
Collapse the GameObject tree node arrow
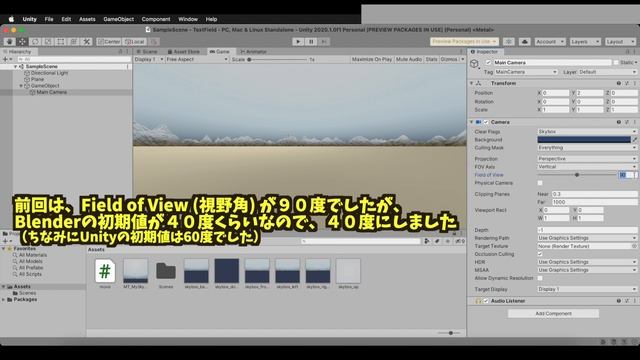coord(21,86)
